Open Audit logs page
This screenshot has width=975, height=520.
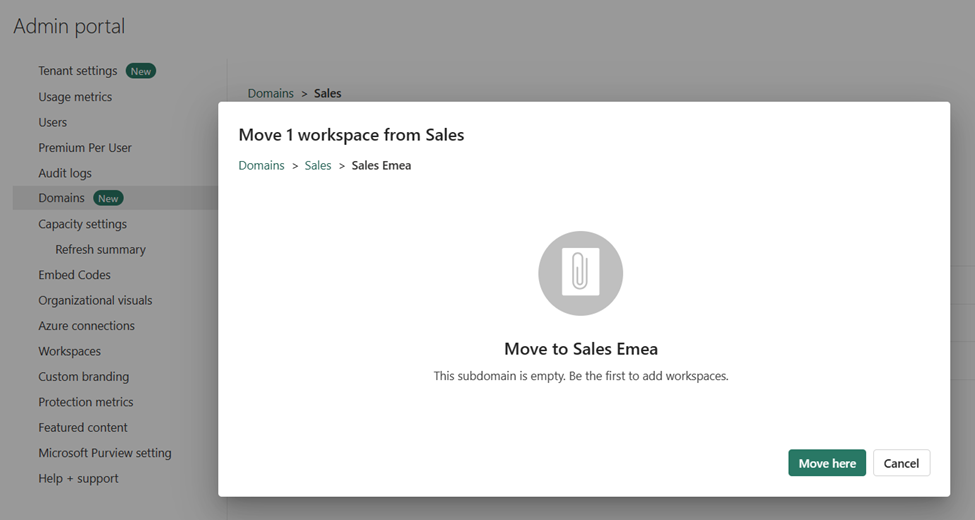[65, 173]
